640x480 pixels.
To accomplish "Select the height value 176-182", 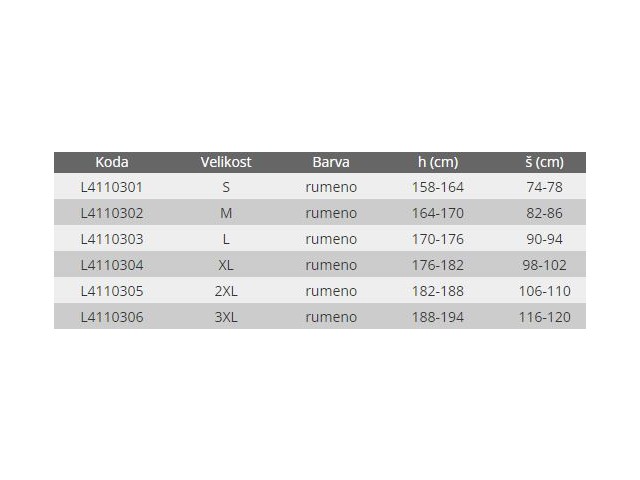I will point(436,265).
